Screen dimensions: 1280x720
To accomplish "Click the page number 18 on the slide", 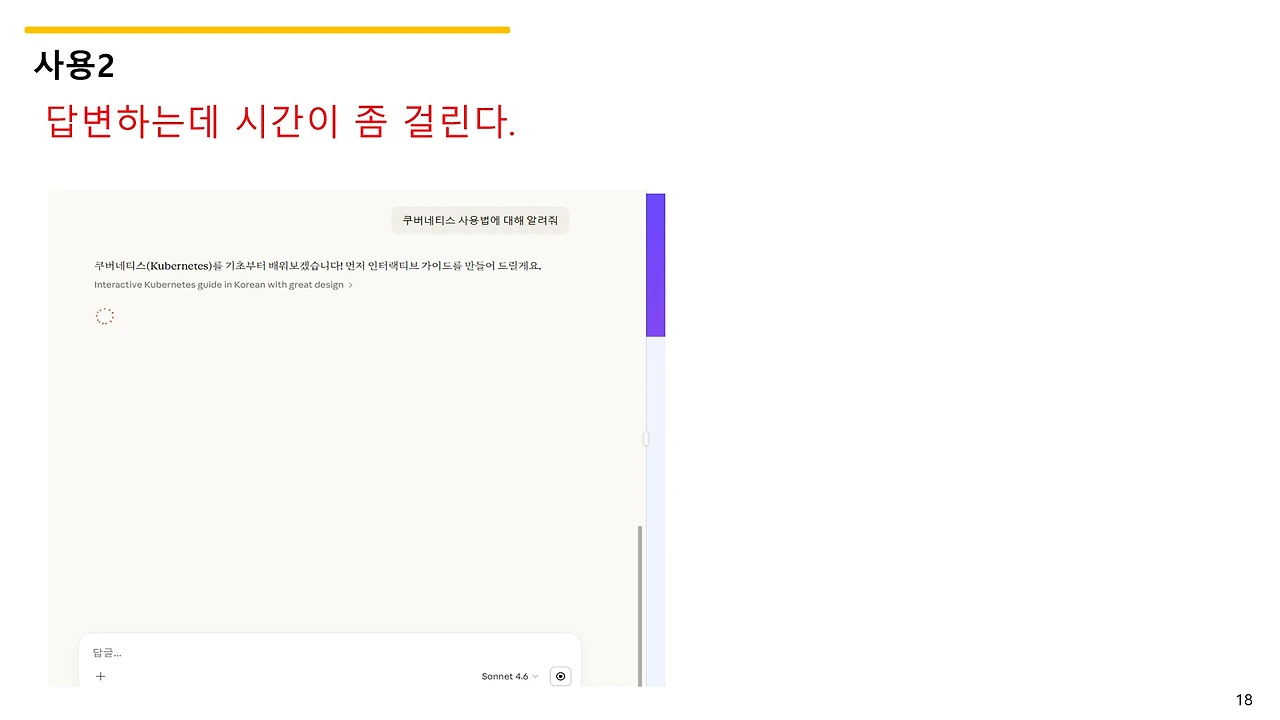I will coord(1244,699).
